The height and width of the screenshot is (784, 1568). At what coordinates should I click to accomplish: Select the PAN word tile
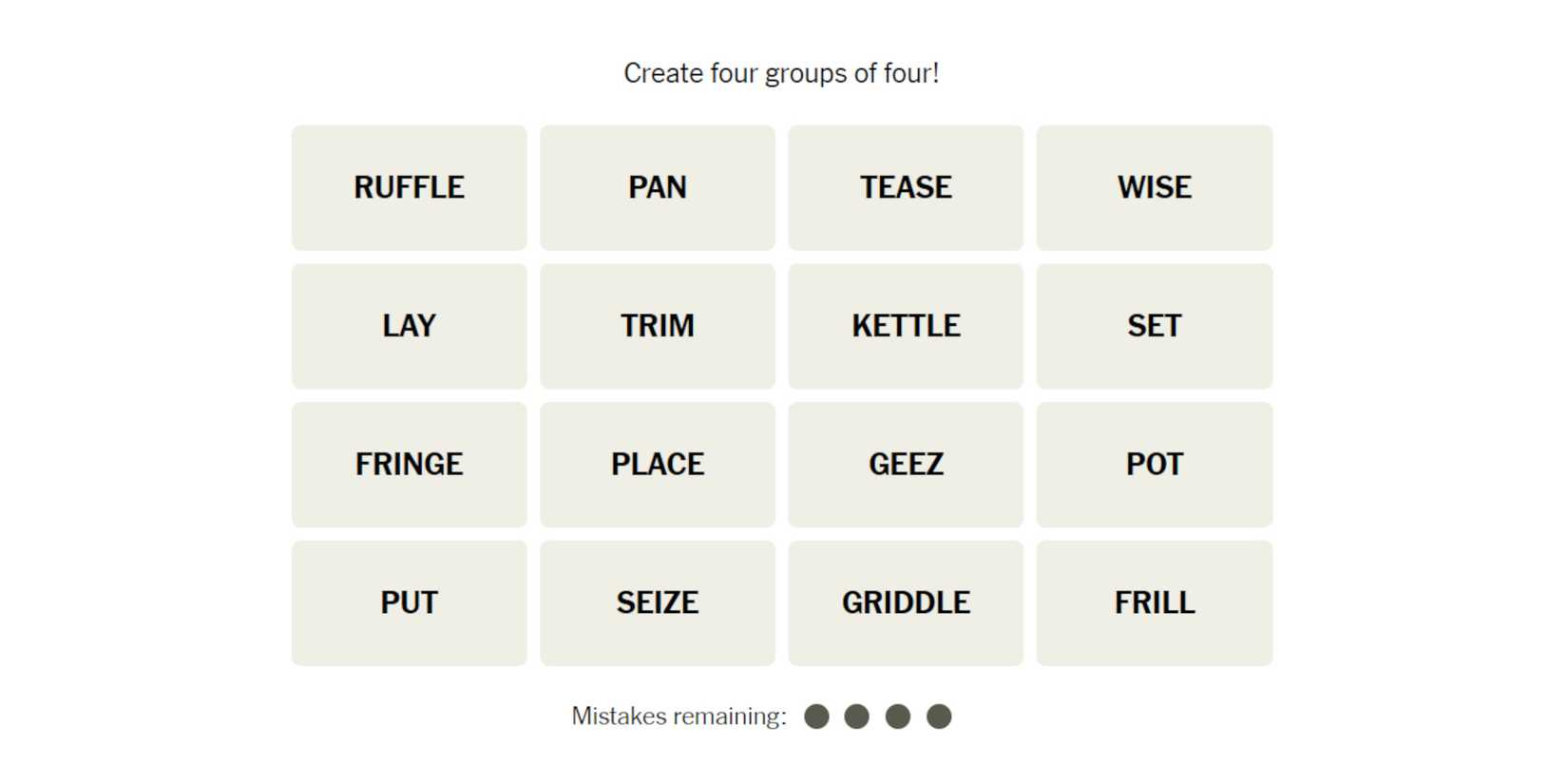[x=658, y=187]
